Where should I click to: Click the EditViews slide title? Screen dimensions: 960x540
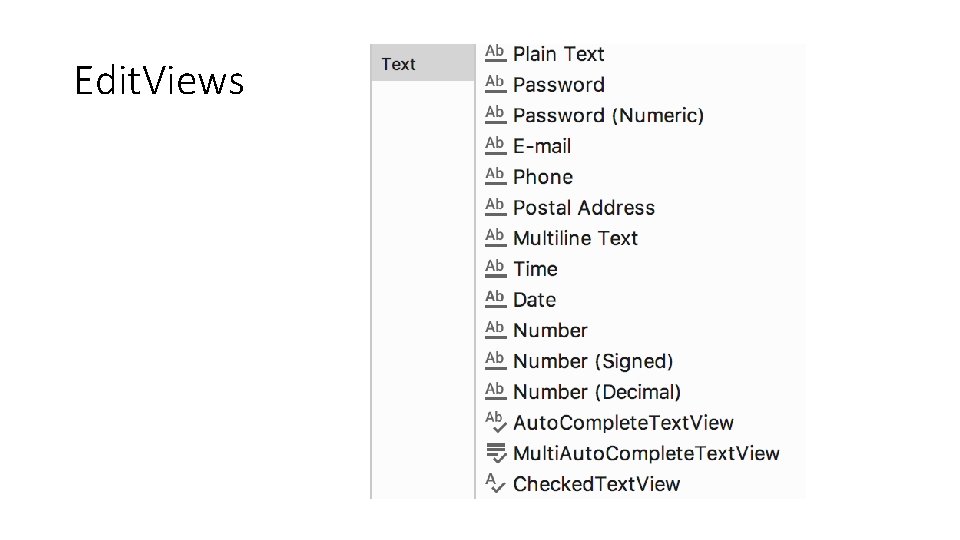pyautogui.click(x=159, y=81)
